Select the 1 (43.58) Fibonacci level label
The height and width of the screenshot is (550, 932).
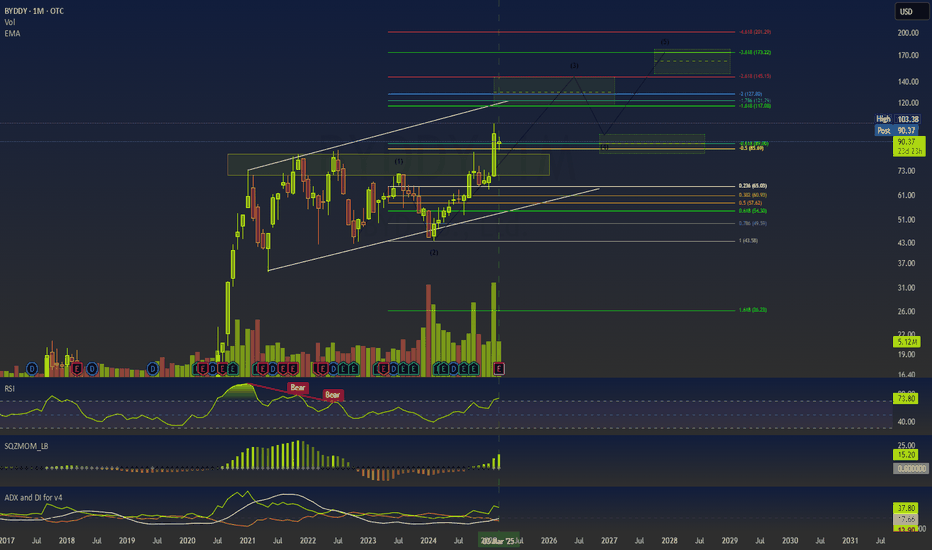click(x=748, y=241)
